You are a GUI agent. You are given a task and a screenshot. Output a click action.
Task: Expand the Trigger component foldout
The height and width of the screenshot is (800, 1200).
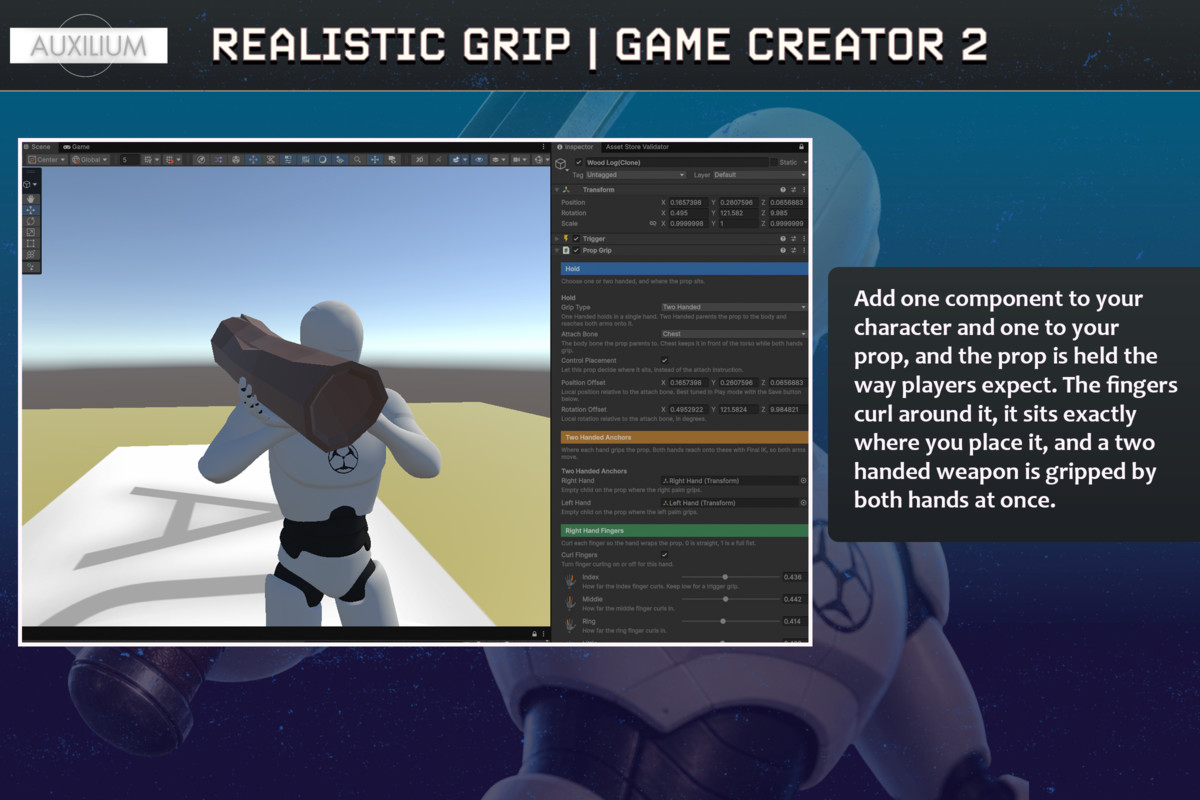coord(557,239)
